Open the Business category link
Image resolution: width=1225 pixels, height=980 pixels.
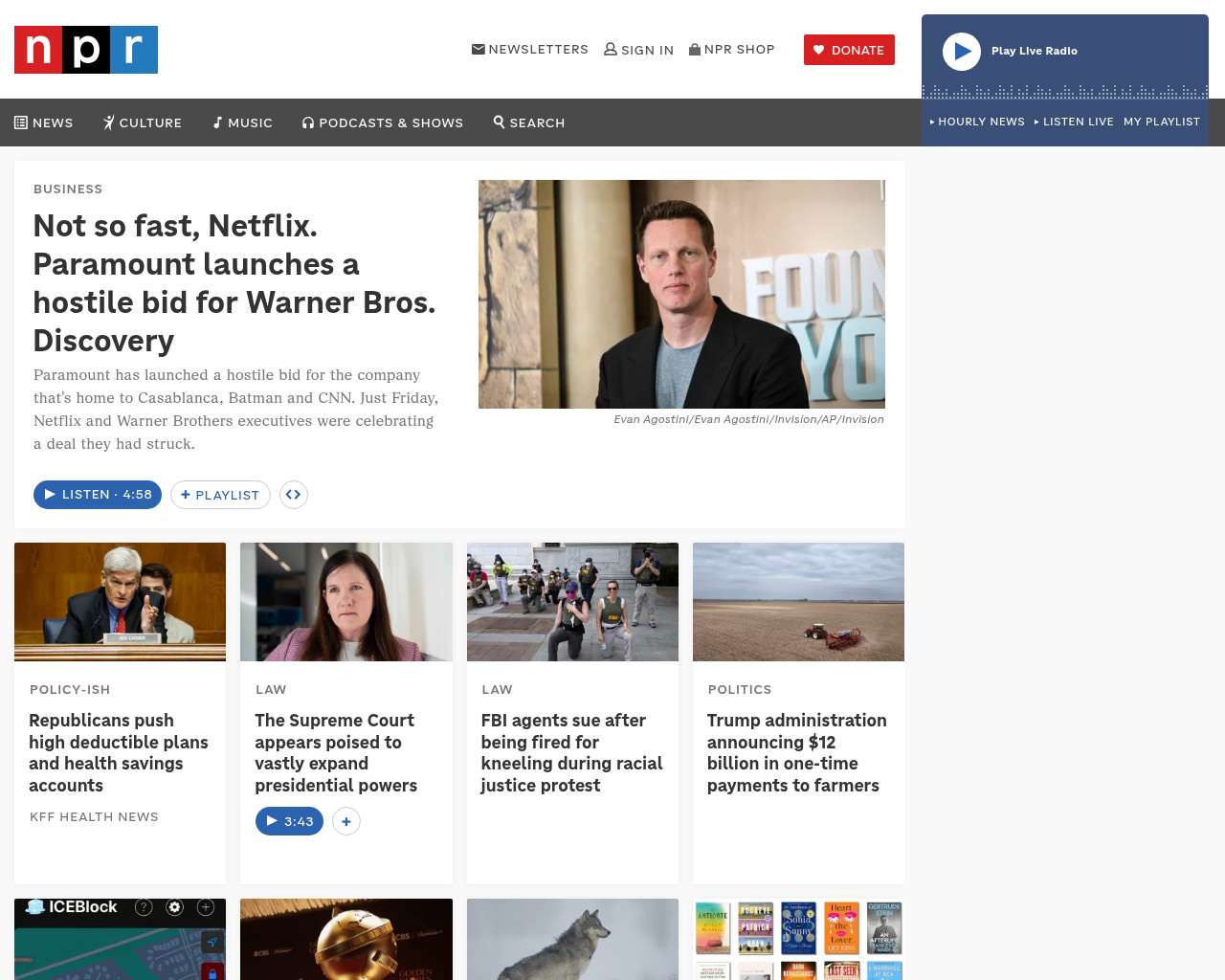coord(68,189)
